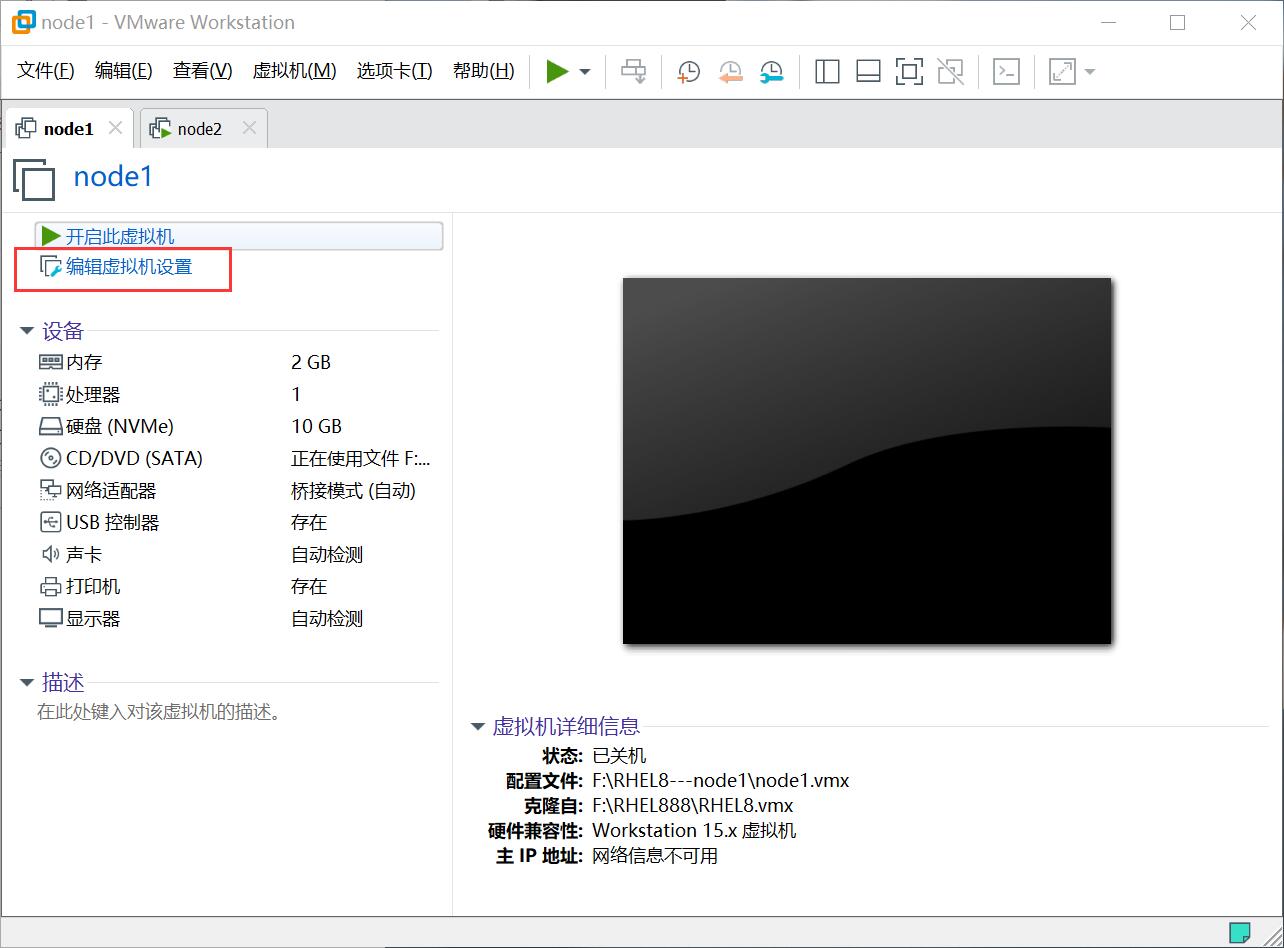Image resolution: width=1284 pixels, height=948 pixels.
Task: Click the large VM icon beside node1 heading
Action: (x=35, y=180)
